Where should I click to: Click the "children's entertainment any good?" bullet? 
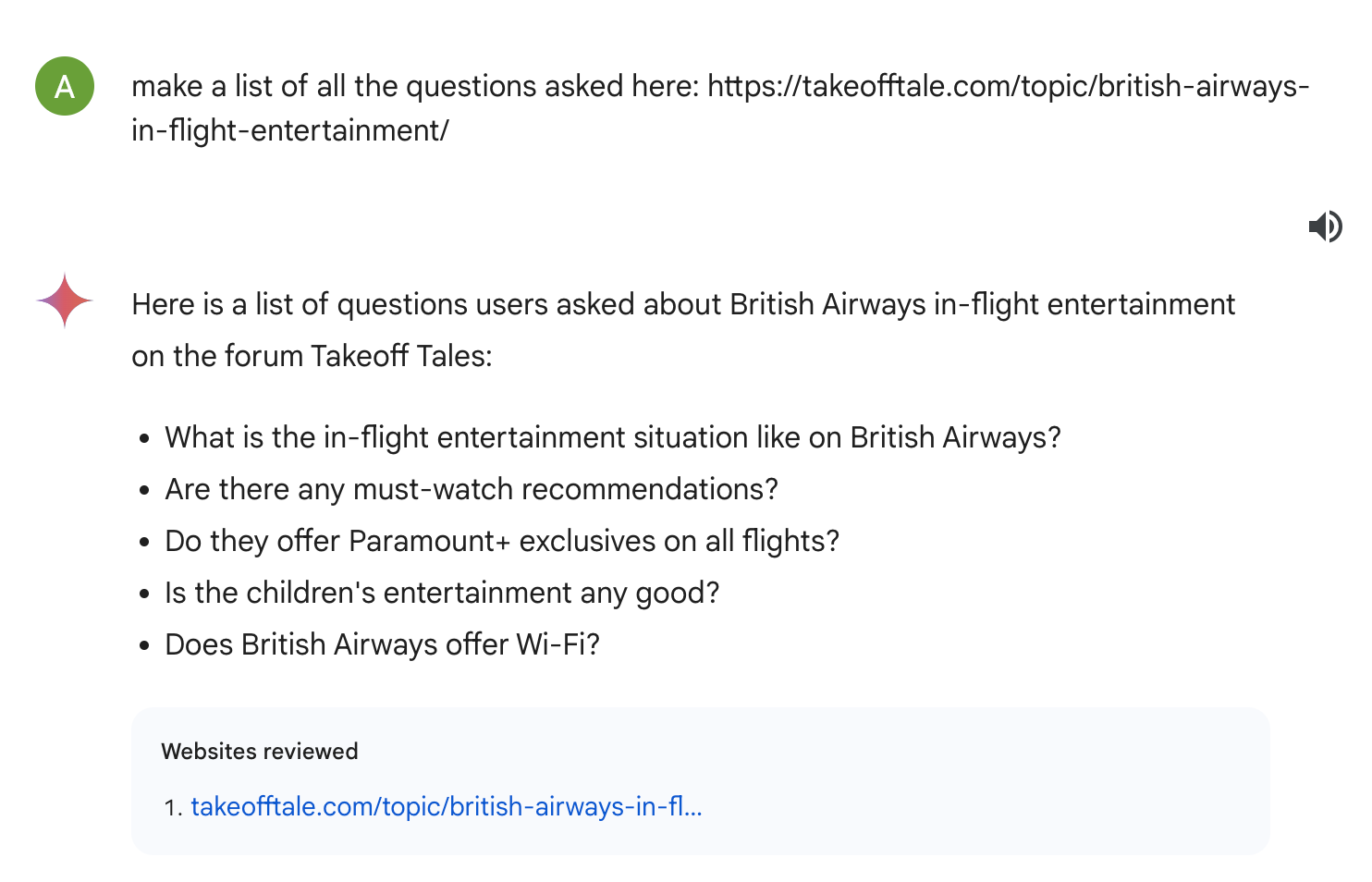442,593
